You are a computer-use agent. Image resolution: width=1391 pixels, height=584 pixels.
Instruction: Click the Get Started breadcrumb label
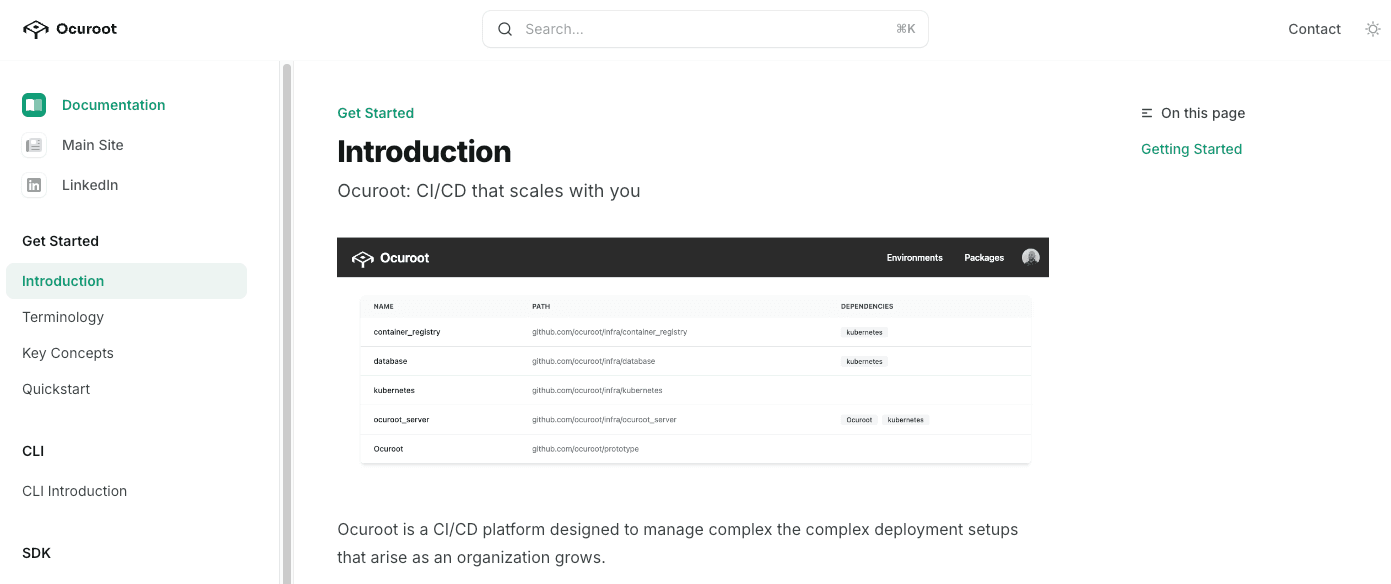(375, 113)
